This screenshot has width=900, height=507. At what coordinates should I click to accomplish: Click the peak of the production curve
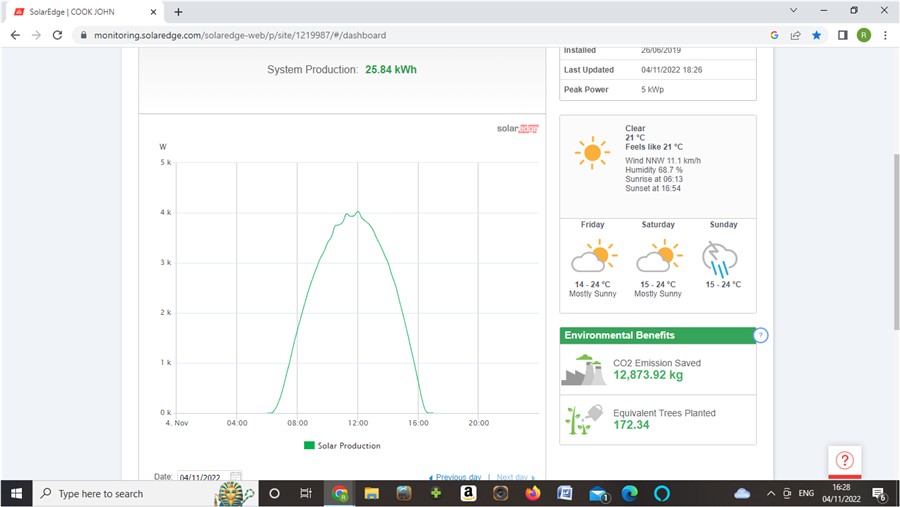[x=357, y=211]
